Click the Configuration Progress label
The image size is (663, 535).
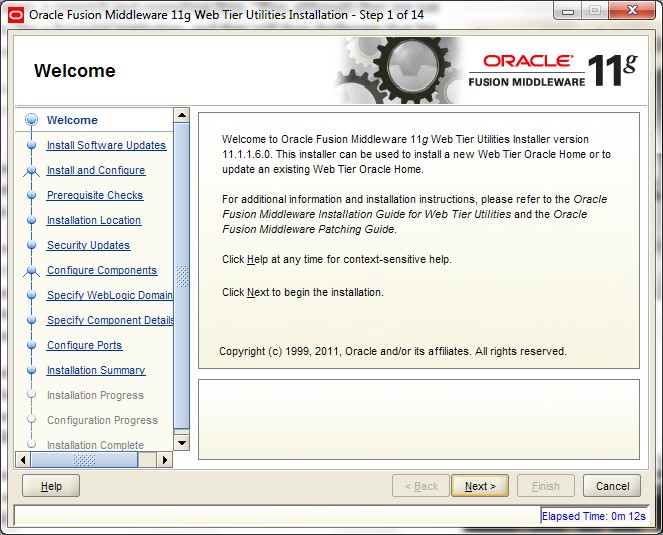(102, 420)
